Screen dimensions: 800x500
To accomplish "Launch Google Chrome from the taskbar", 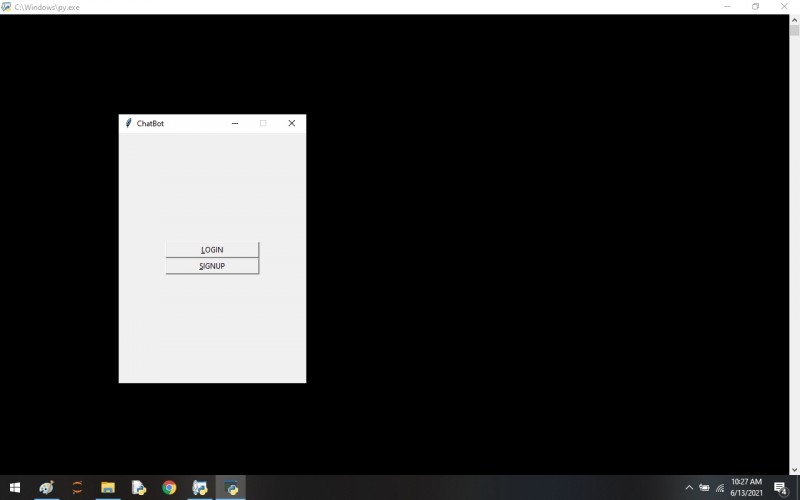I will (169, 488).
